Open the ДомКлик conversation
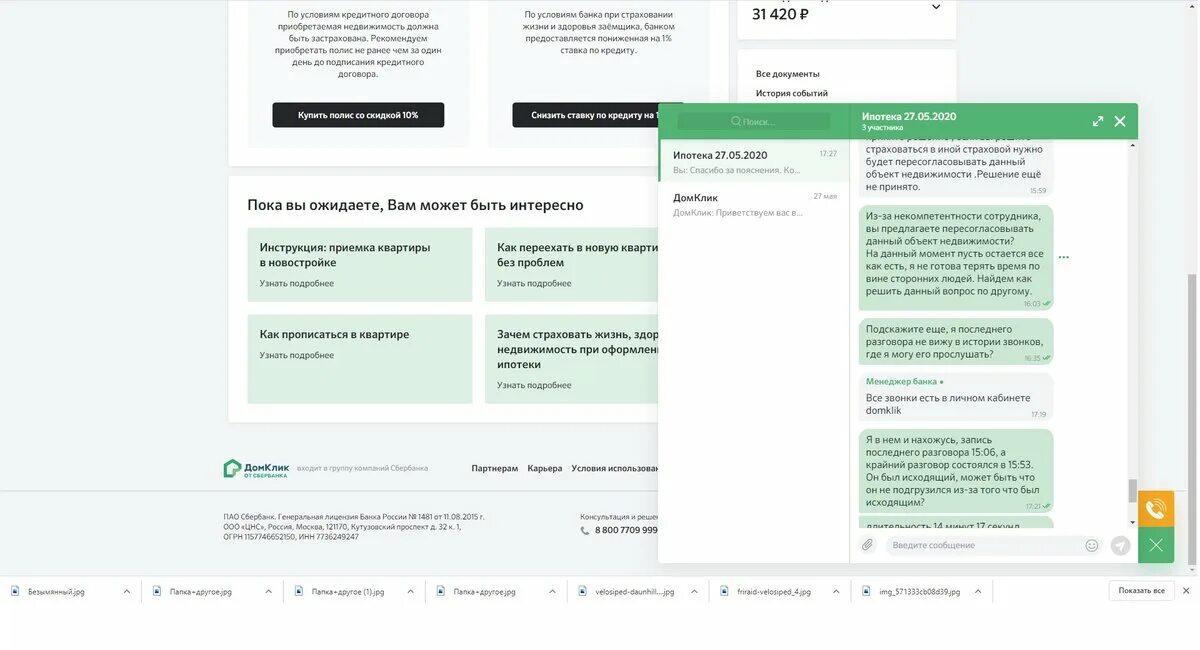 click(754, 204)
